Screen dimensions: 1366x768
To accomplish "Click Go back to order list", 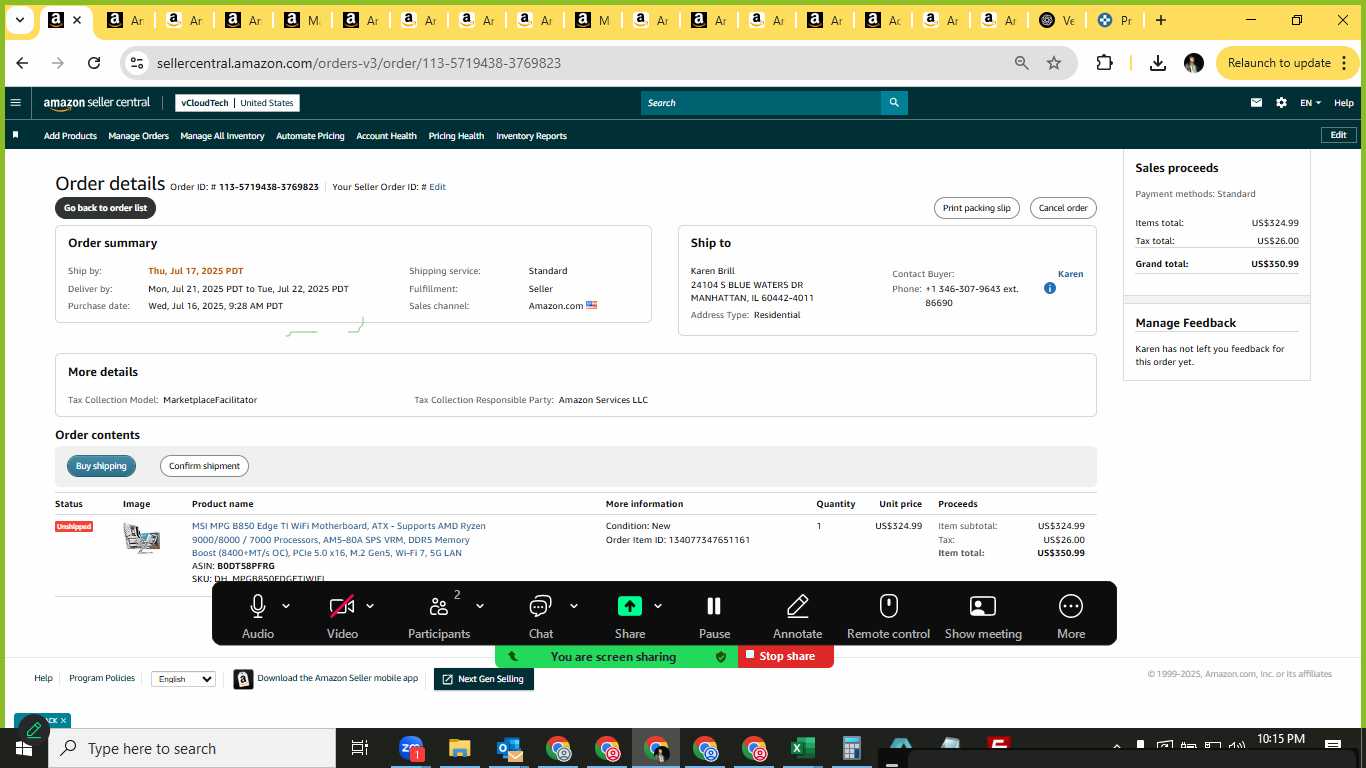I will (x=105, y=208).
